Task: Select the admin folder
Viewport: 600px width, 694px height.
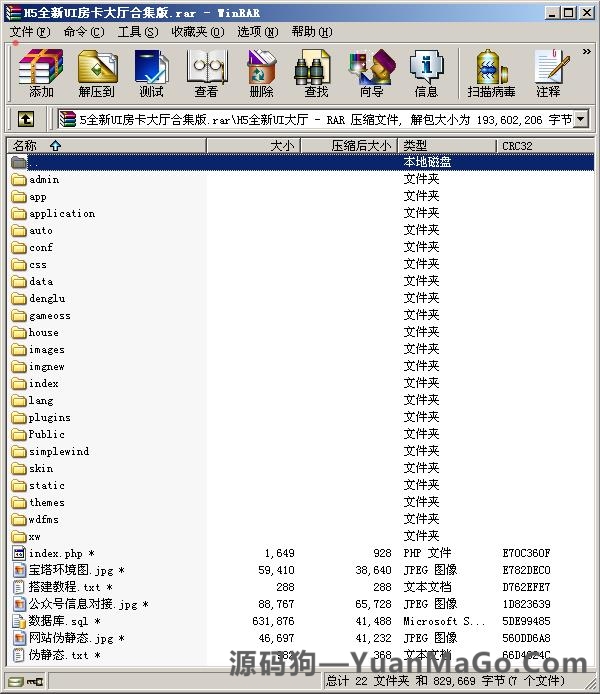Action: click(35, 180)
